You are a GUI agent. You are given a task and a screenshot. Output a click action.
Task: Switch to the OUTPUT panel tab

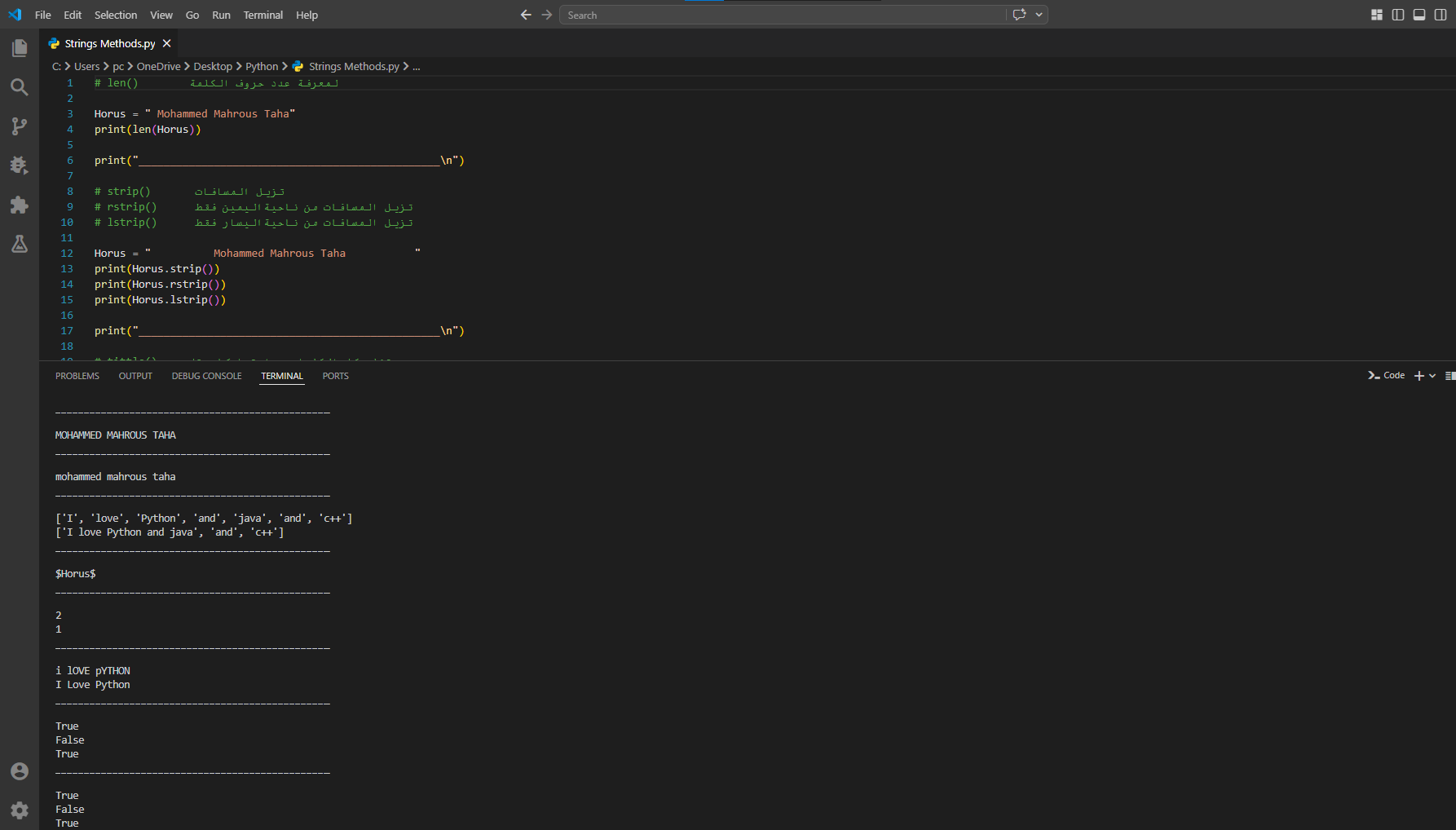[x=135, y=376]
